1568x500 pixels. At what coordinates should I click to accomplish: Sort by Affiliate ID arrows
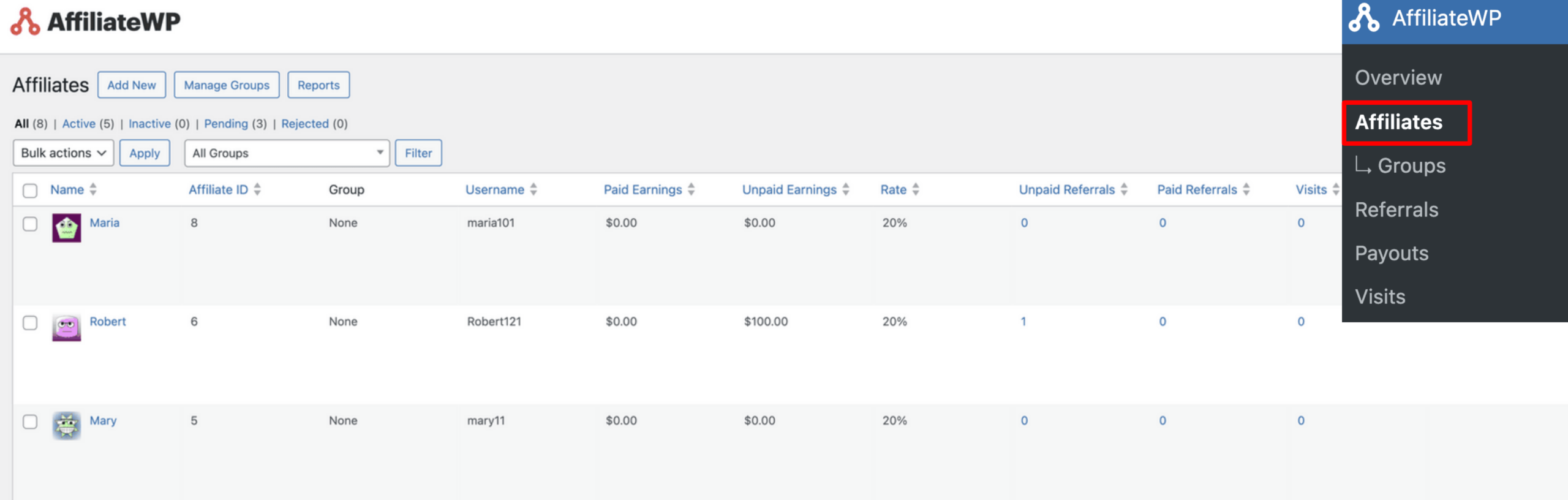(257, 189)
